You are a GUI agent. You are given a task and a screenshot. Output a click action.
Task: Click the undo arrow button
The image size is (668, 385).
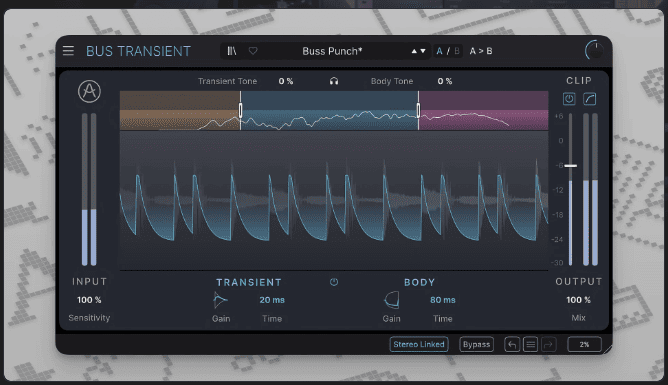point(512,344)
